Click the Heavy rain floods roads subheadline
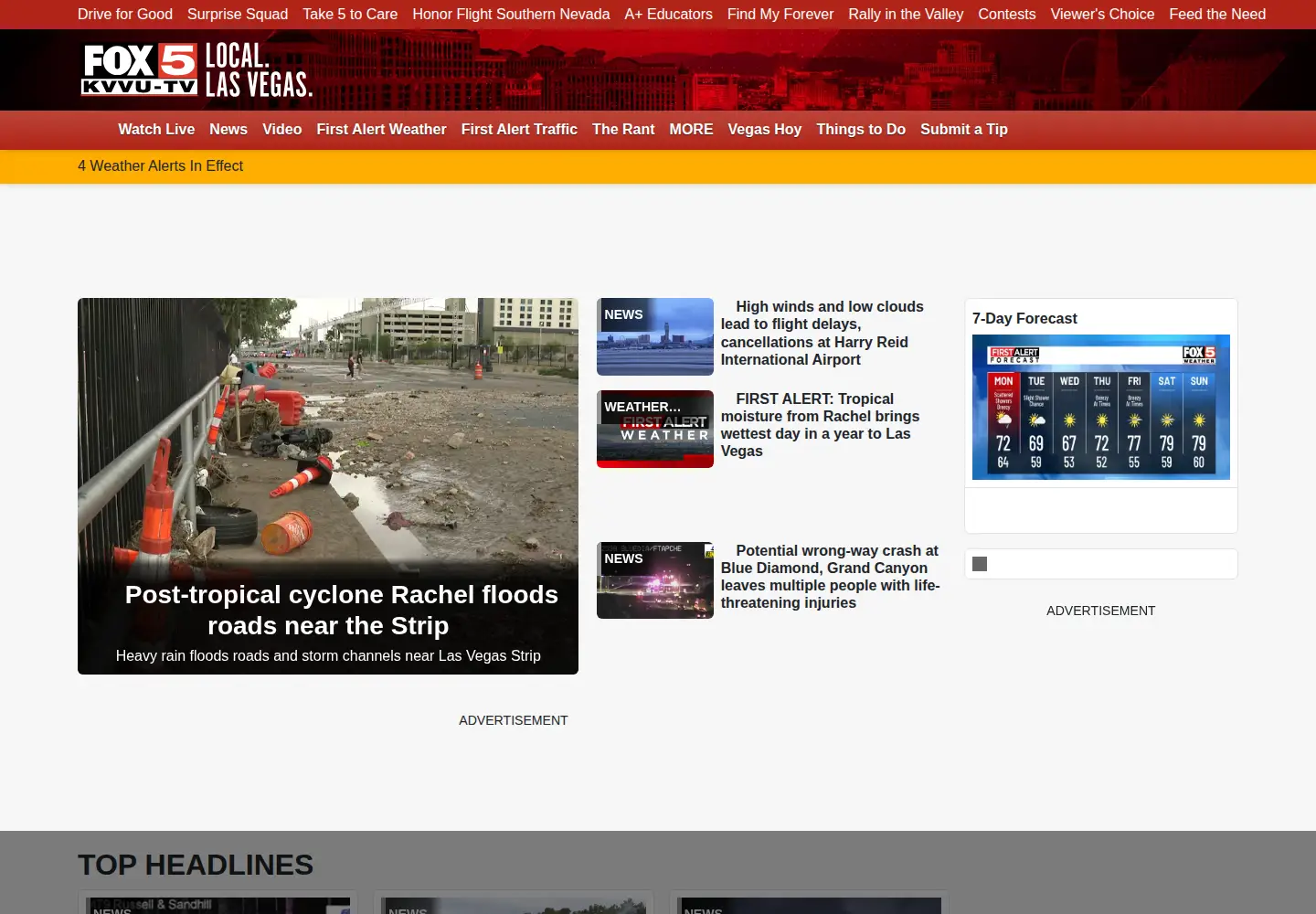 [x=328, y=656]
